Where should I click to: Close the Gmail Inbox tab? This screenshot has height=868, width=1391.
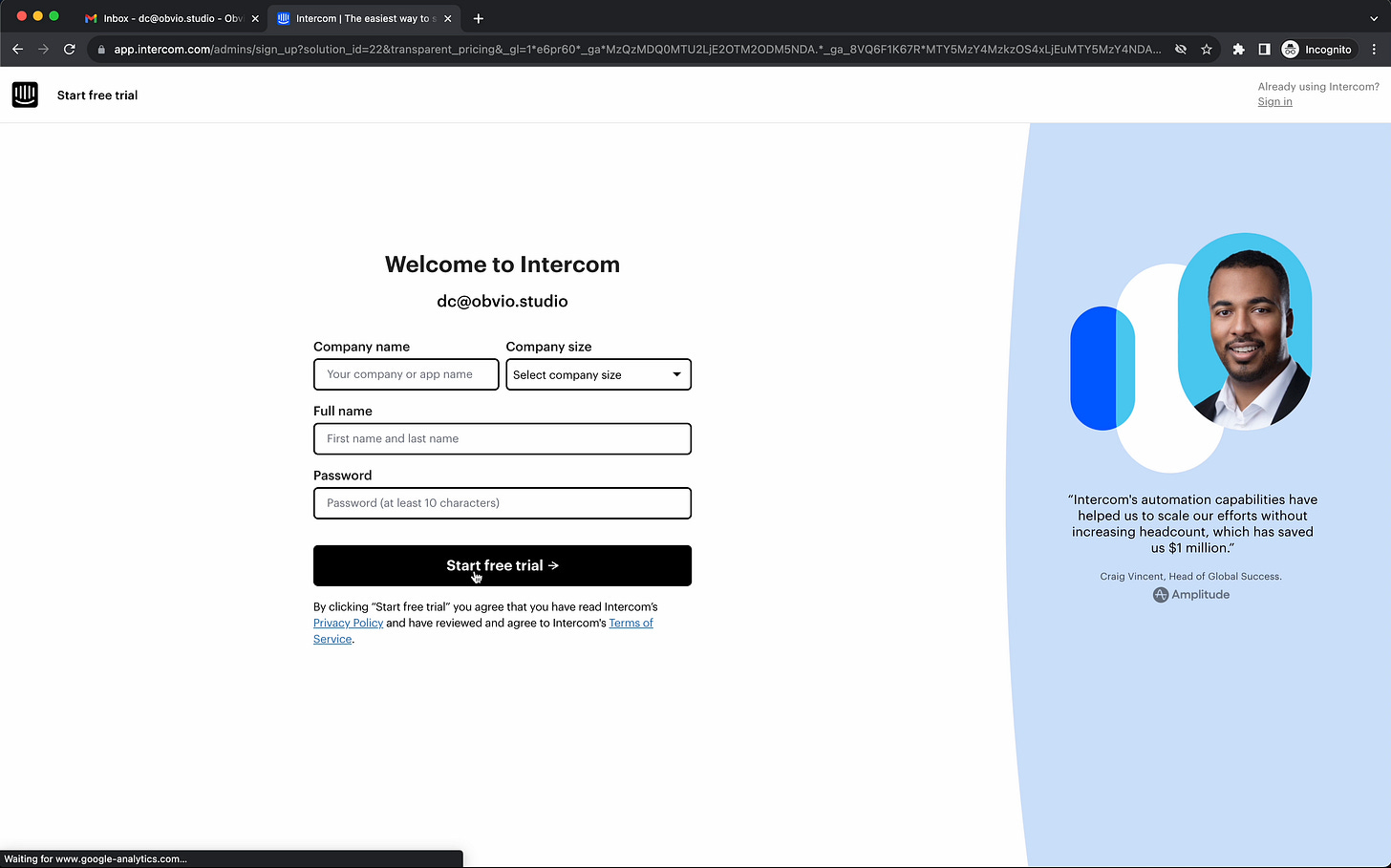[255, 18]
